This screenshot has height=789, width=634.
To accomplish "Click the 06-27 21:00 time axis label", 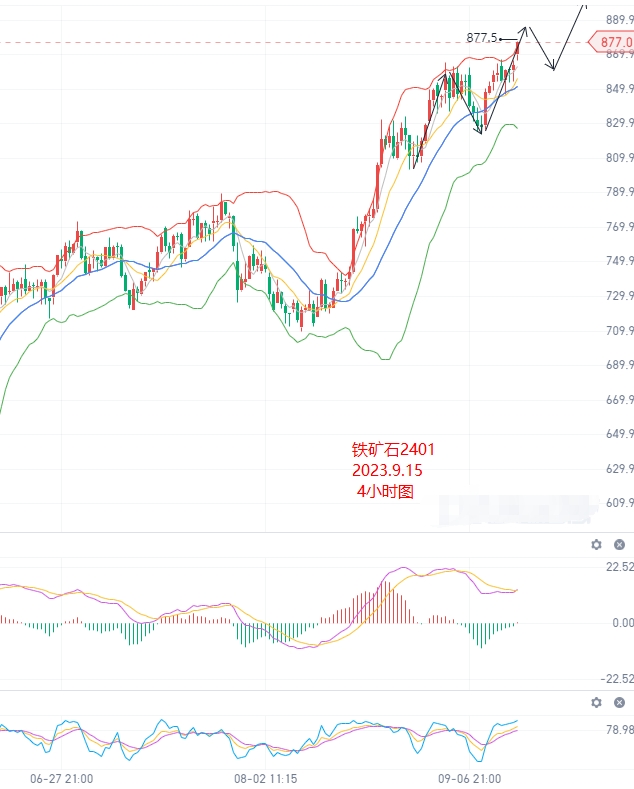I will point(61,779).
